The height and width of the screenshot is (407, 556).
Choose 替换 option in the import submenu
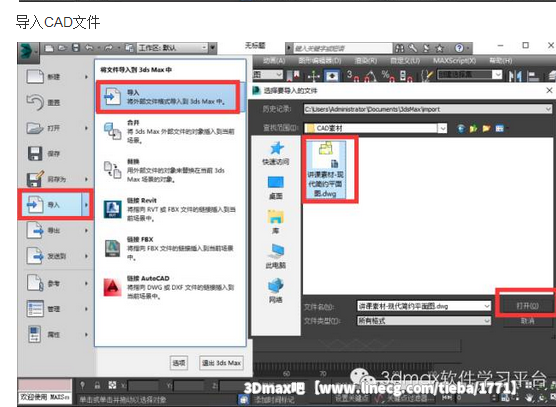[x=169, y=170]
